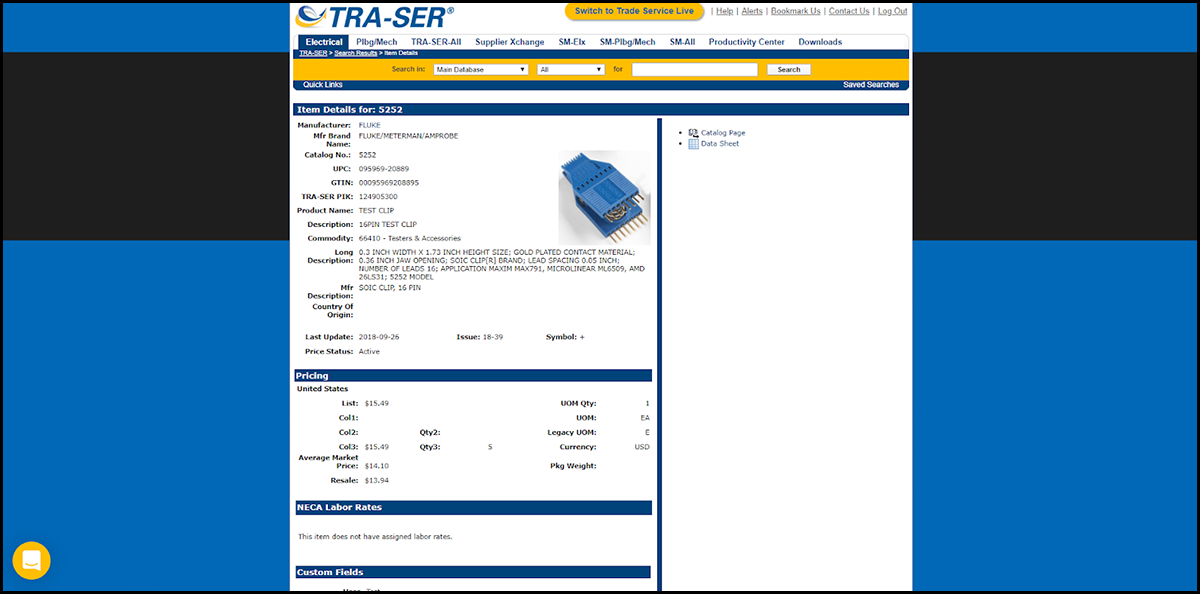
Task: Click the manufacturer name FLUKE
Action: click(x=369, y=125)
